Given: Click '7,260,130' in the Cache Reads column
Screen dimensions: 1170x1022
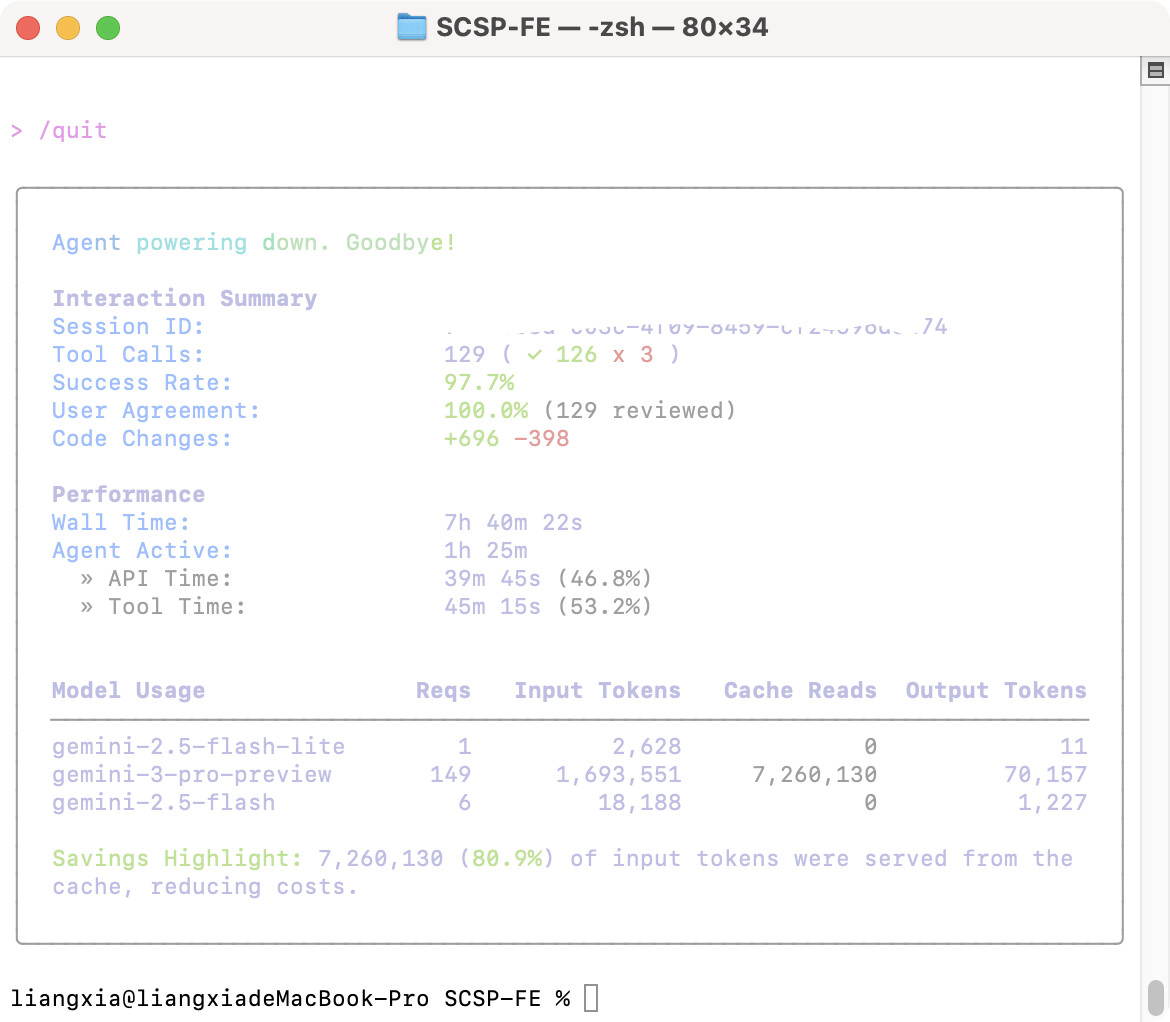Looking at the screenshot, I should click(814, 774).
